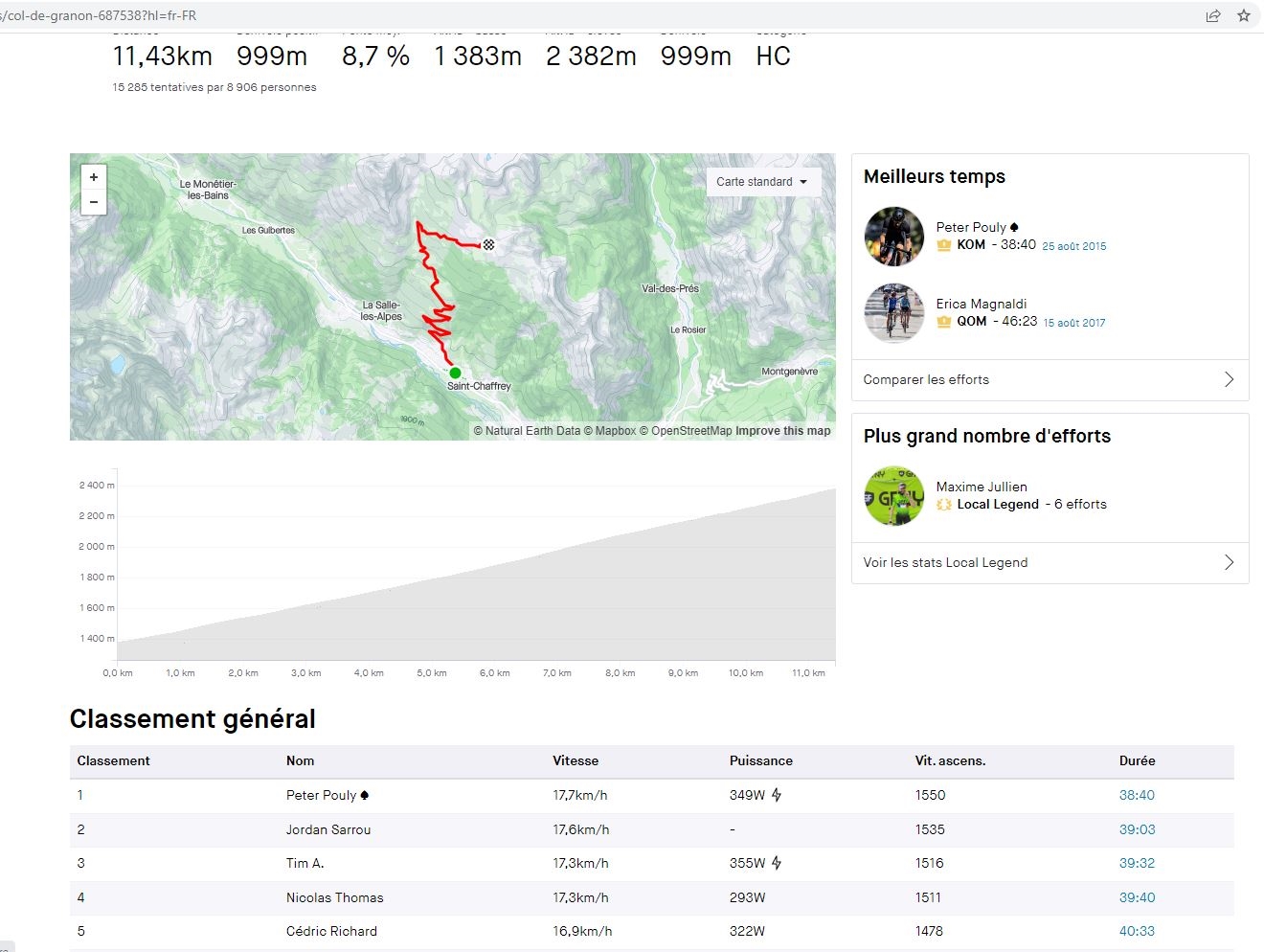Image resolution: width=1264 pixels, height=952 pixels.
Task: Open the 40:33 effort duration link
Action: (1137, 931)
